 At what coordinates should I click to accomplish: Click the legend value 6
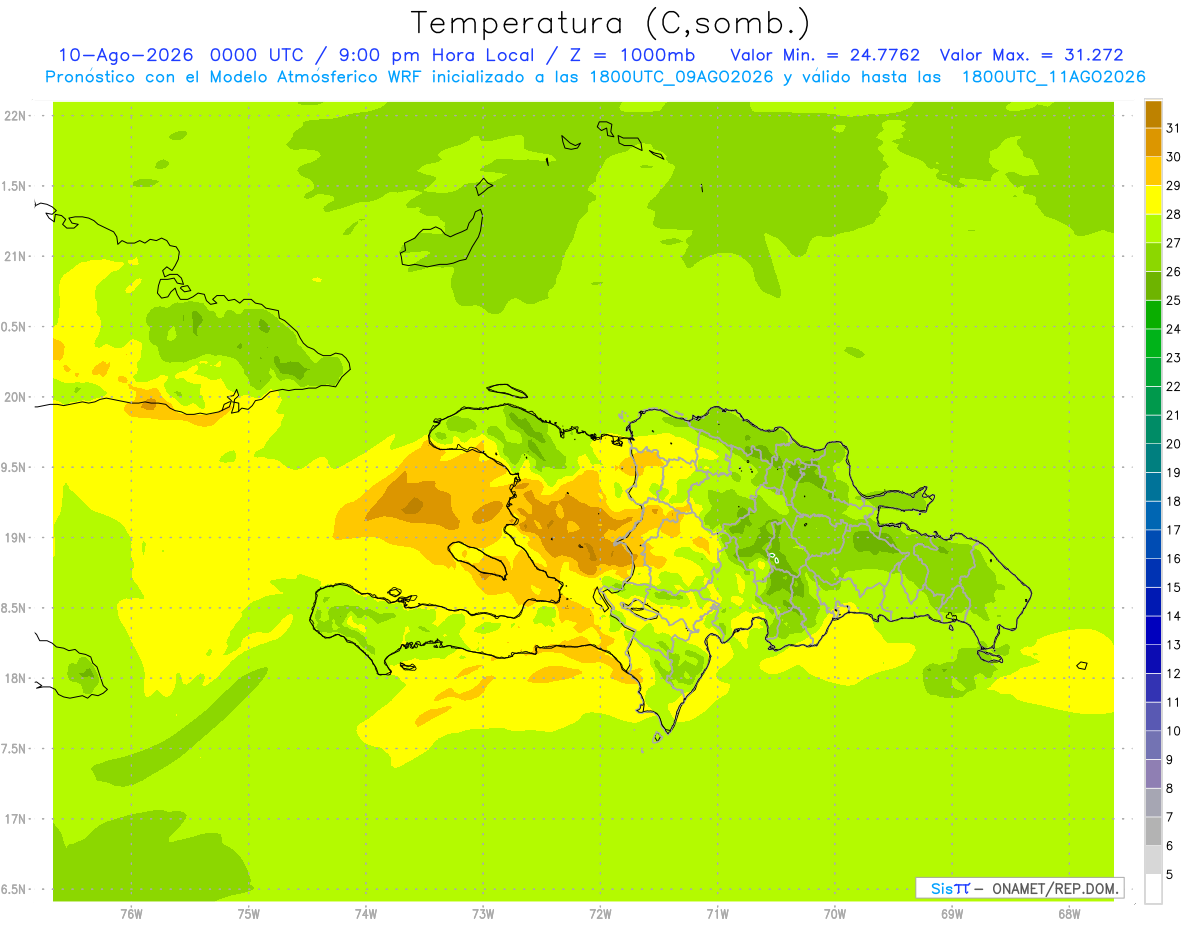[1169, 845]
